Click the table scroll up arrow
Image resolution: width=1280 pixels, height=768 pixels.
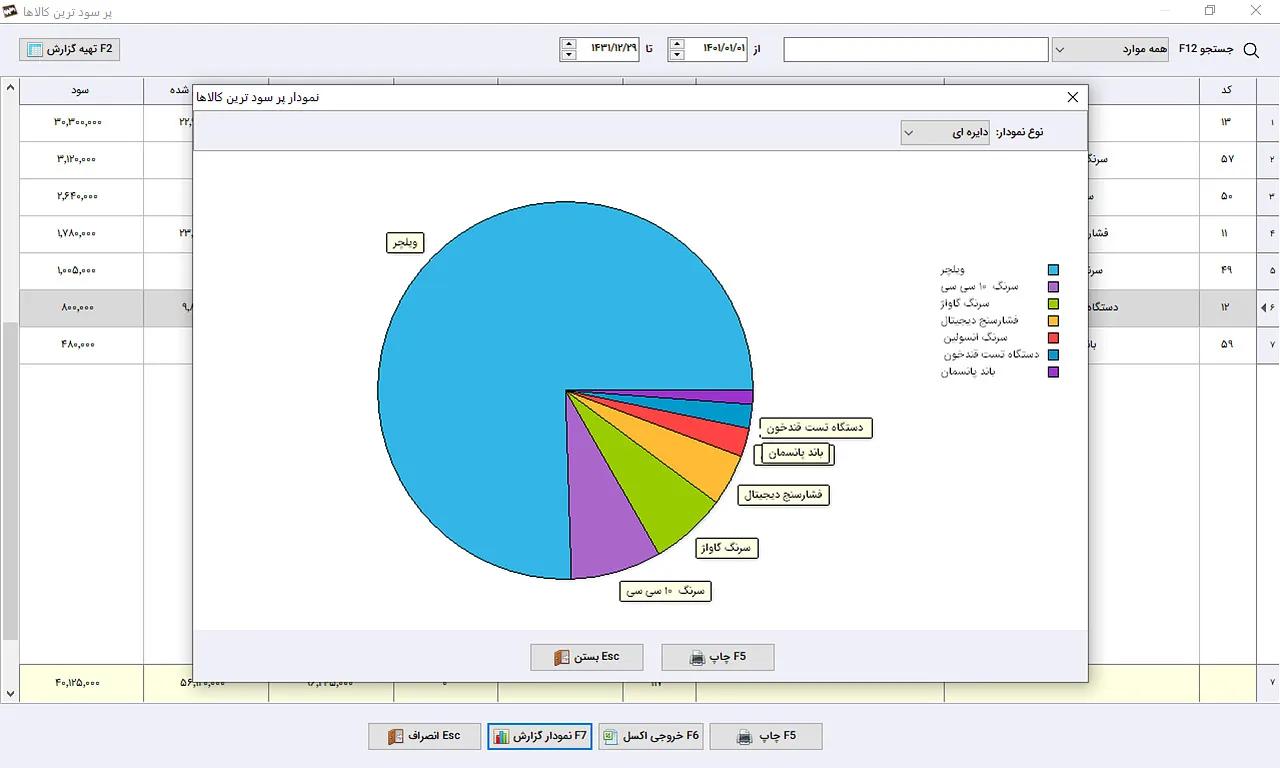pos(10,88)
